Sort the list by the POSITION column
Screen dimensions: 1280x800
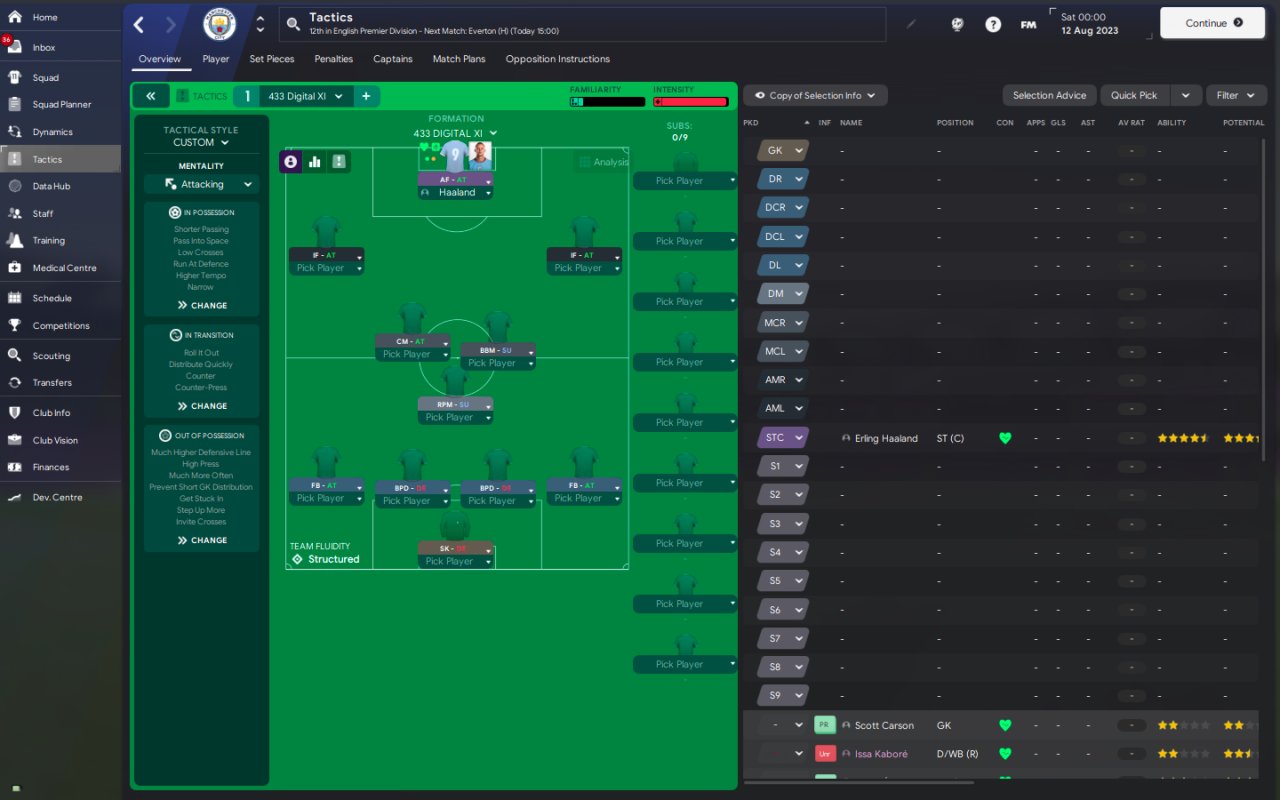point(955,123)
